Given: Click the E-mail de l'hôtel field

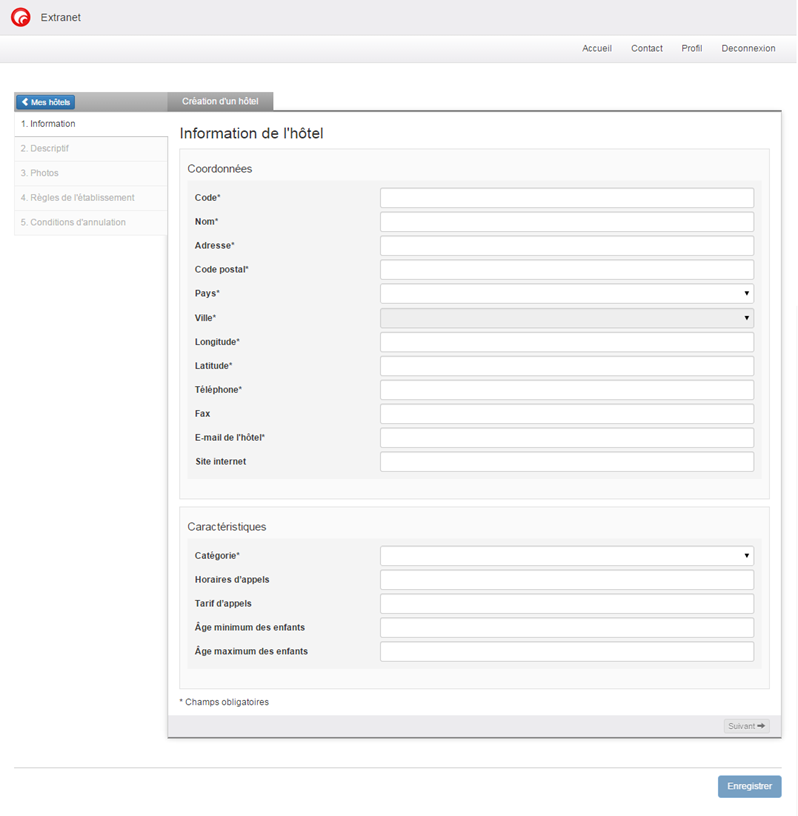Looking at the screenshot, I should pyautogui.click(x=566, y=438).
